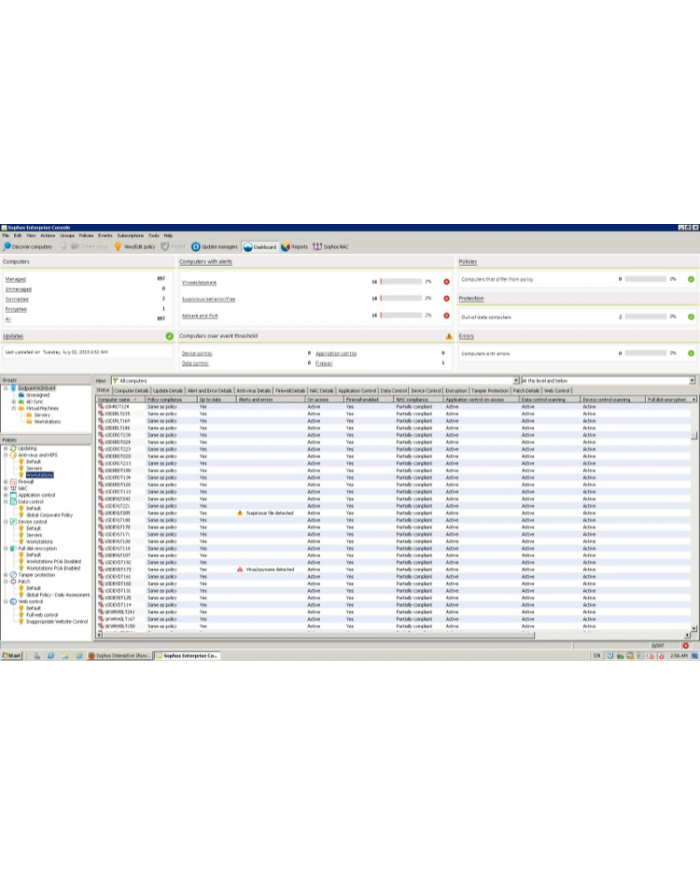Click the Firewall policy icon in the tree
Viewport: 700px width, 886px height.
tap(13, 482)
